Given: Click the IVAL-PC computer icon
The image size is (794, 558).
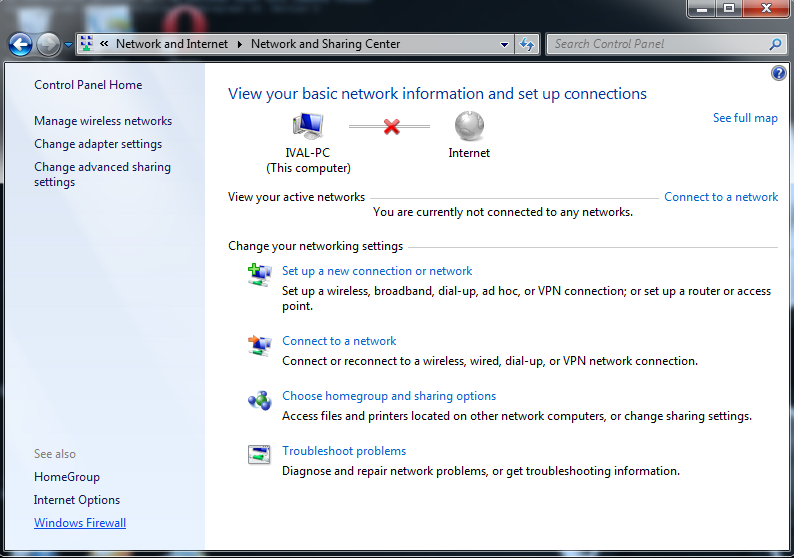Looking at the screenshot, I should tap(308, 126).
